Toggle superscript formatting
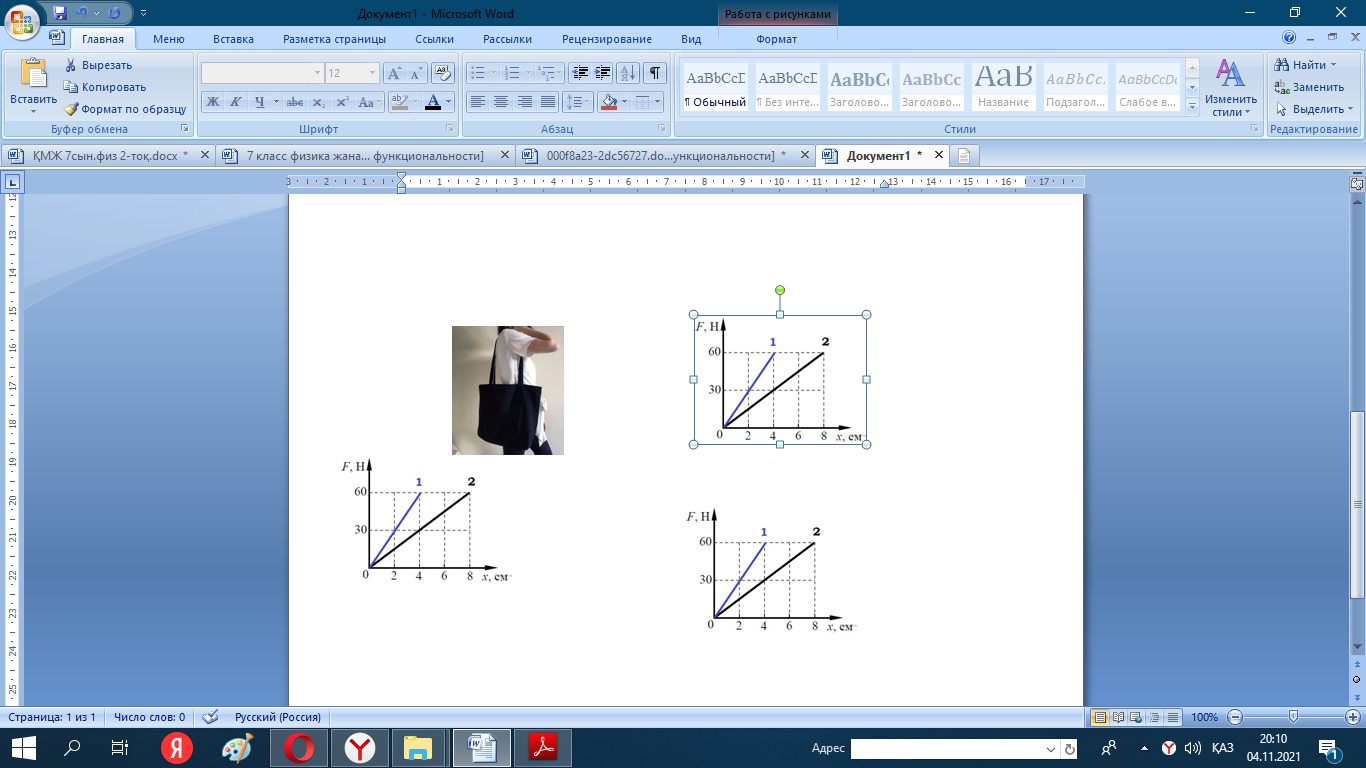Screen dimensions: 1366x768 [342, 102]
